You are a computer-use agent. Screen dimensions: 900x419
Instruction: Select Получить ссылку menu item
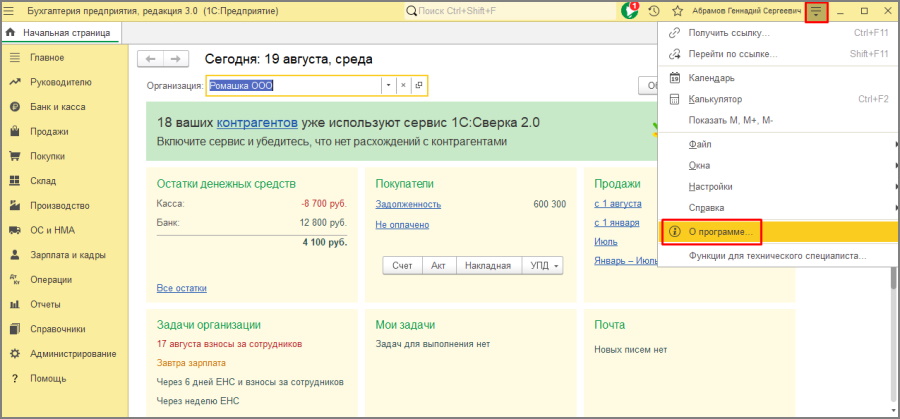[778, 33]
